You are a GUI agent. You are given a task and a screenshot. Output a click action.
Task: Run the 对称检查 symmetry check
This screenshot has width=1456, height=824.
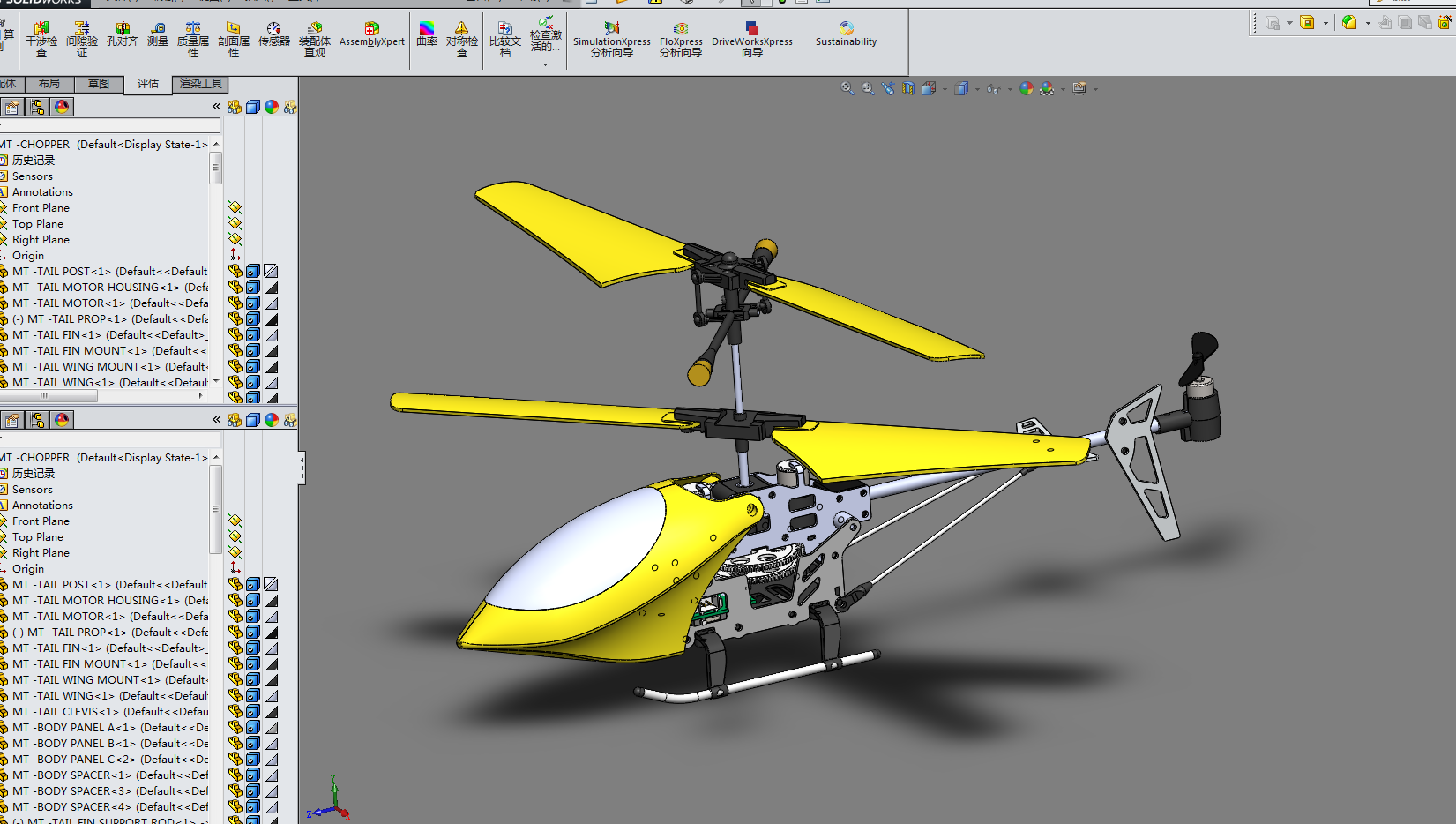coord(461,40)
